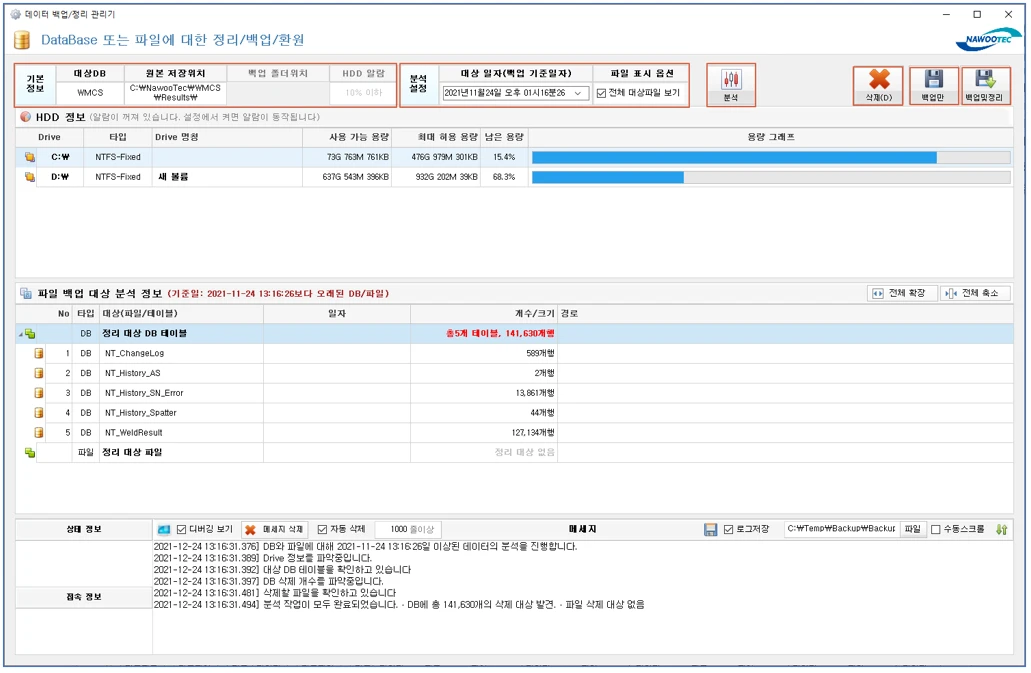Click the 정리 대상 DB 테이블 green group icon
Screen dimensions: 1031x673
(30, 334)
